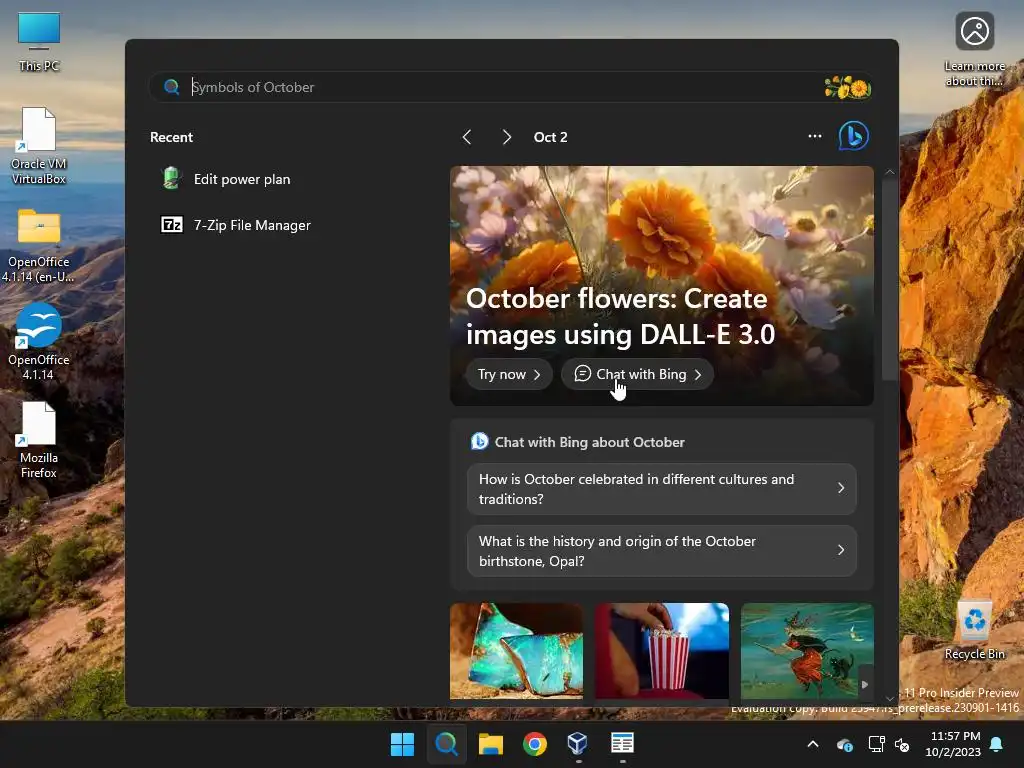
Task: Click the Try now button
Action: coord(509,374)
